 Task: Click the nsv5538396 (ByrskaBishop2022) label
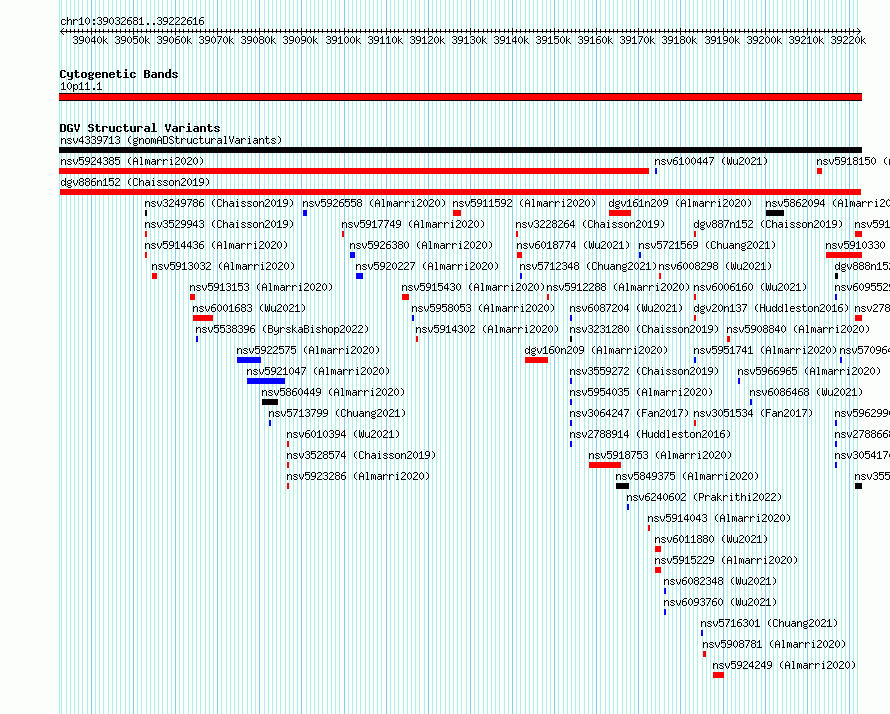[x=282, y=329]
